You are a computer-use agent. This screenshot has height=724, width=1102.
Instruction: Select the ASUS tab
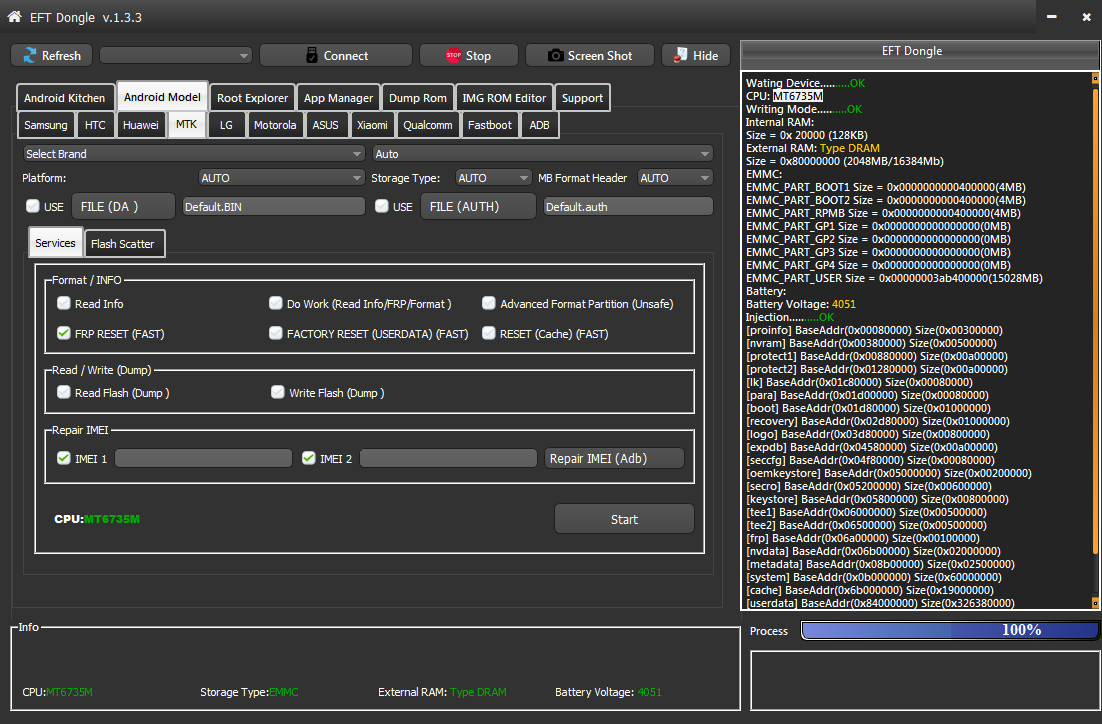pos(325,125)
